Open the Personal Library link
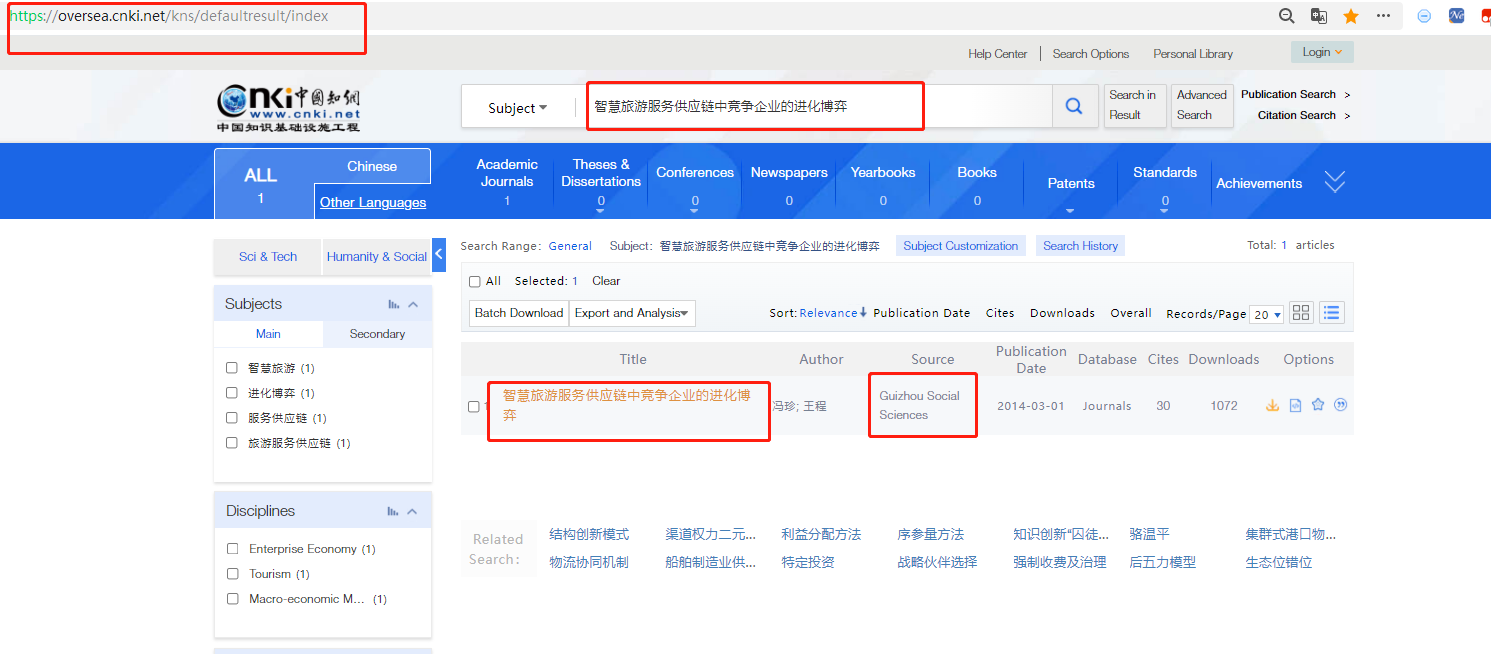 [1193, 54]
